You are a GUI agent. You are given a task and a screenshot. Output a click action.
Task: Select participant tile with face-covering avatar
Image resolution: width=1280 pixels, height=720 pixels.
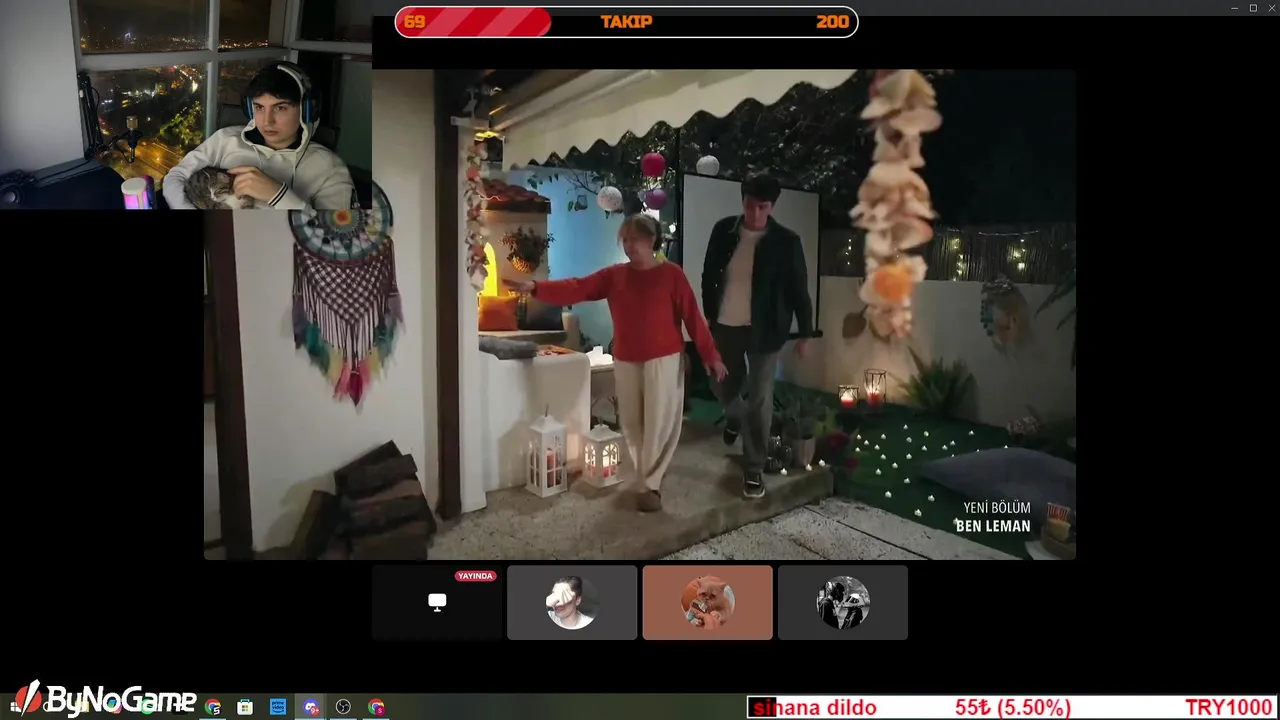(572, 602)
